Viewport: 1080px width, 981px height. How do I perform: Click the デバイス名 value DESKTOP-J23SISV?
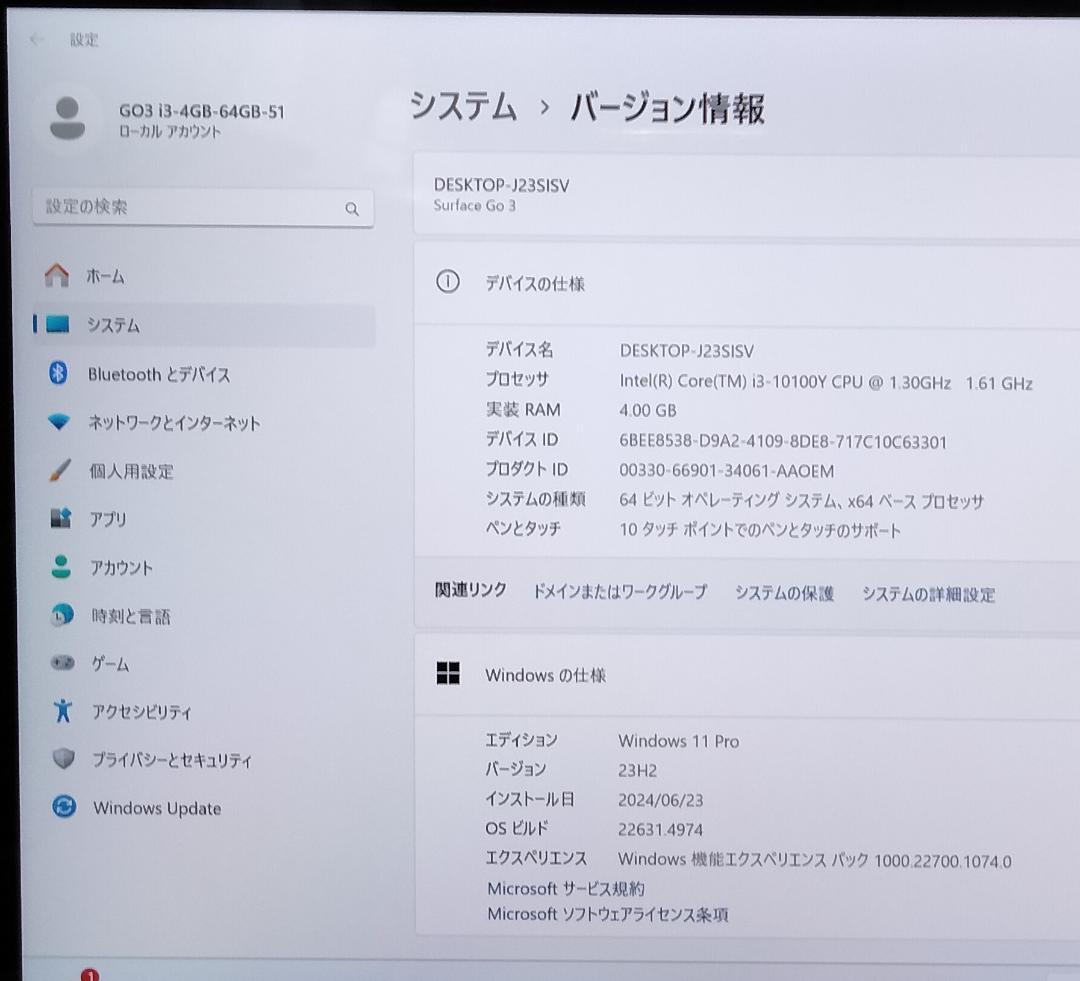click(x=687, y=351)
